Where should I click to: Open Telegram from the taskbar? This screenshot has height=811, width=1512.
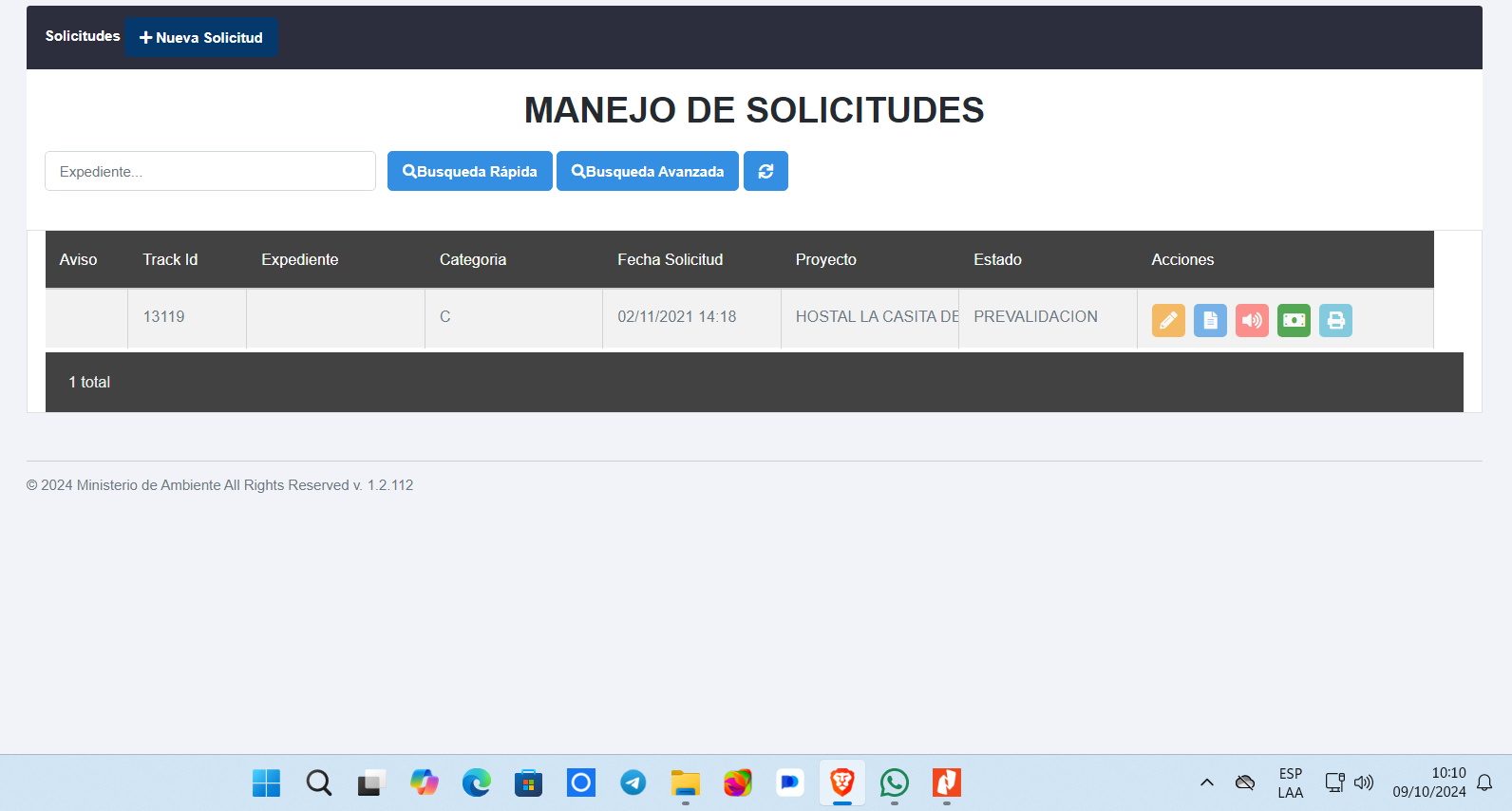pos(633,783)
